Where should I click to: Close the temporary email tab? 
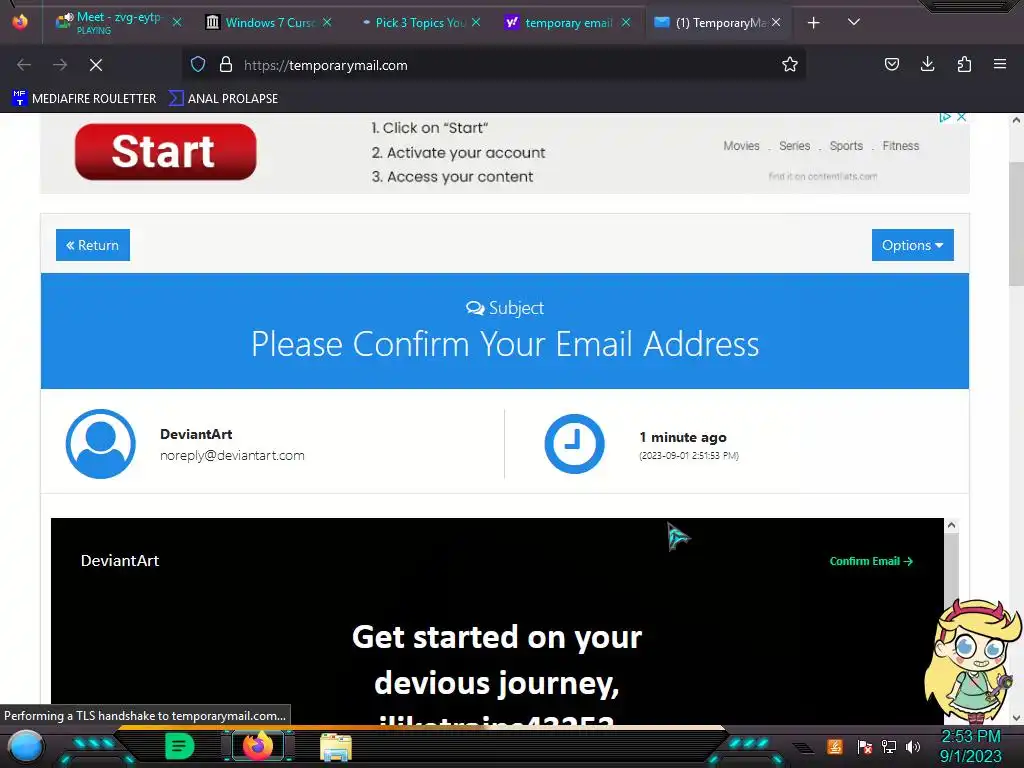tap(626, 22)
